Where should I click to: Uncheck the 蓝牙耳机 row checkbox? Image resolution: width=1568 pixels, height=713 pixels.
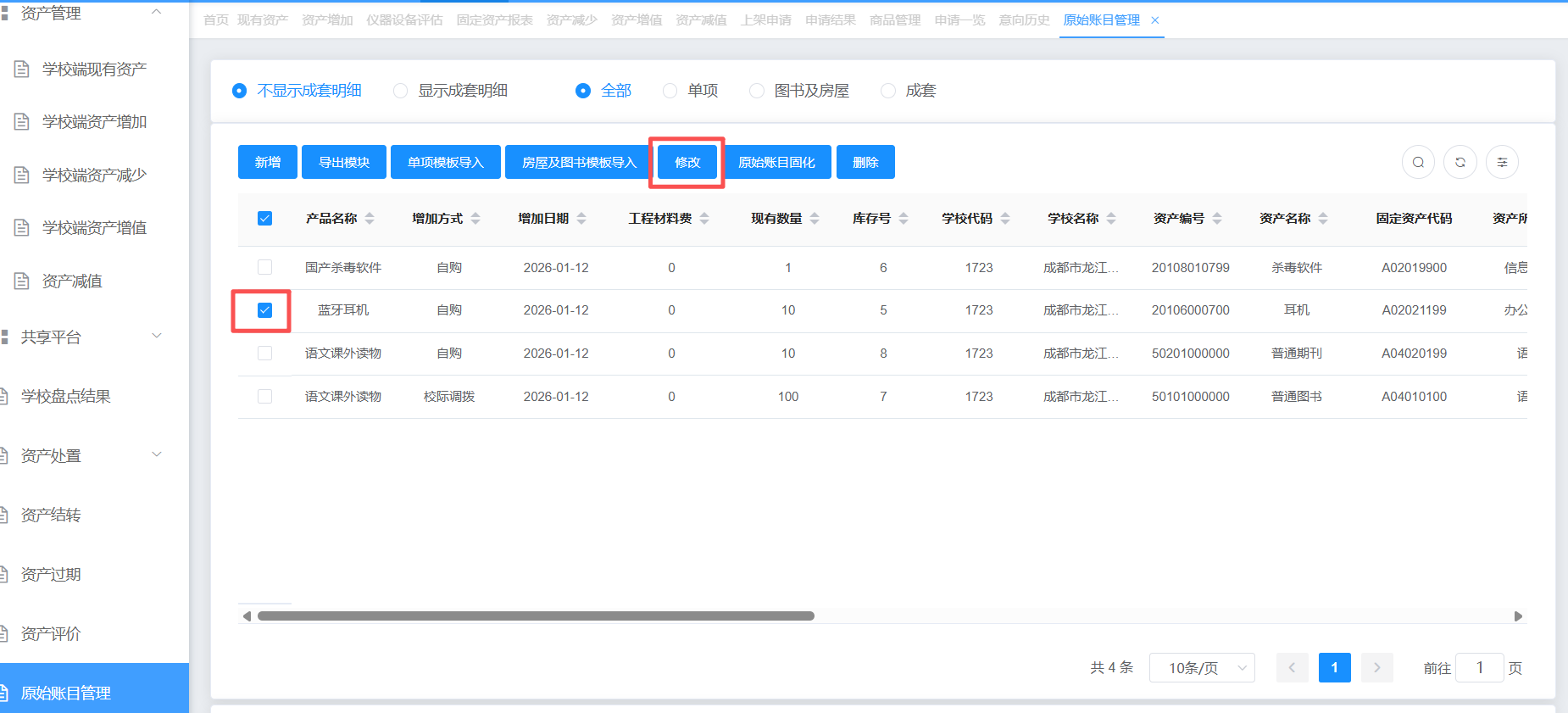(265, 310)
